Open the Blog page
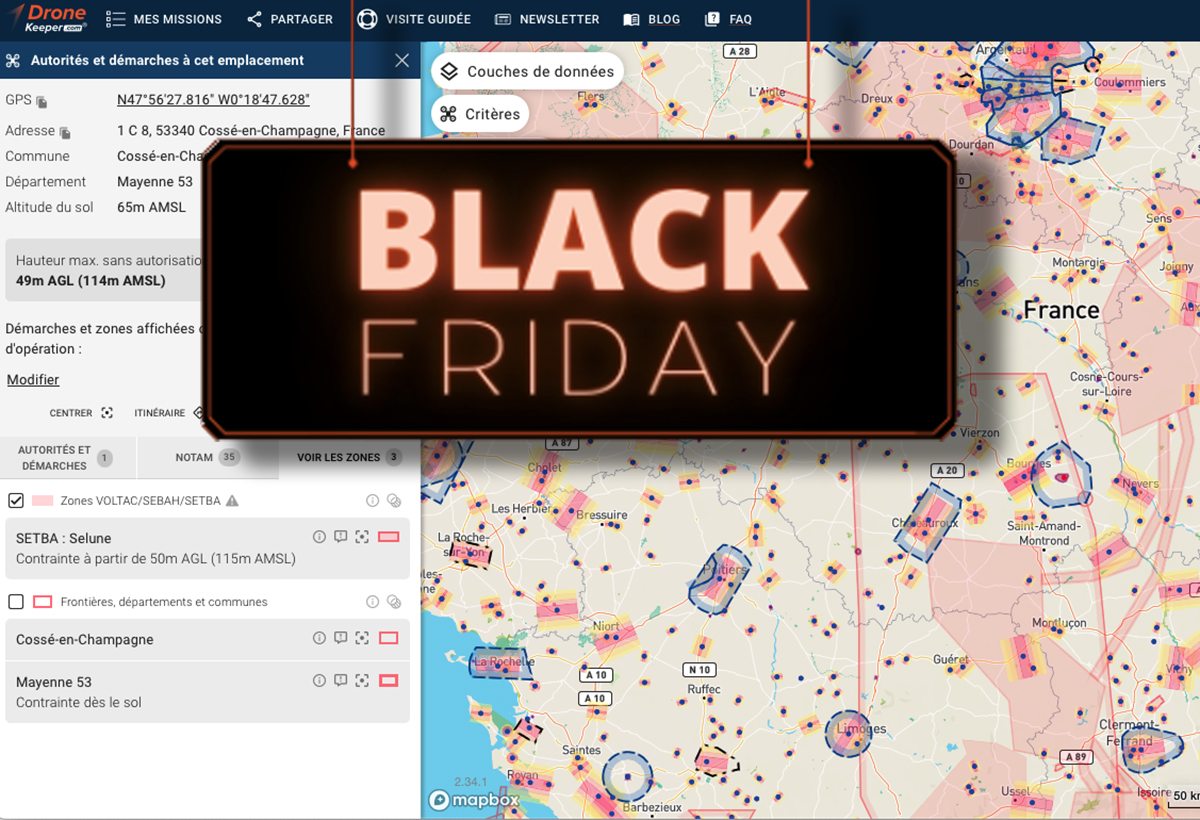Viewport: 1200px width, 820px height. [x=651, y=19]
